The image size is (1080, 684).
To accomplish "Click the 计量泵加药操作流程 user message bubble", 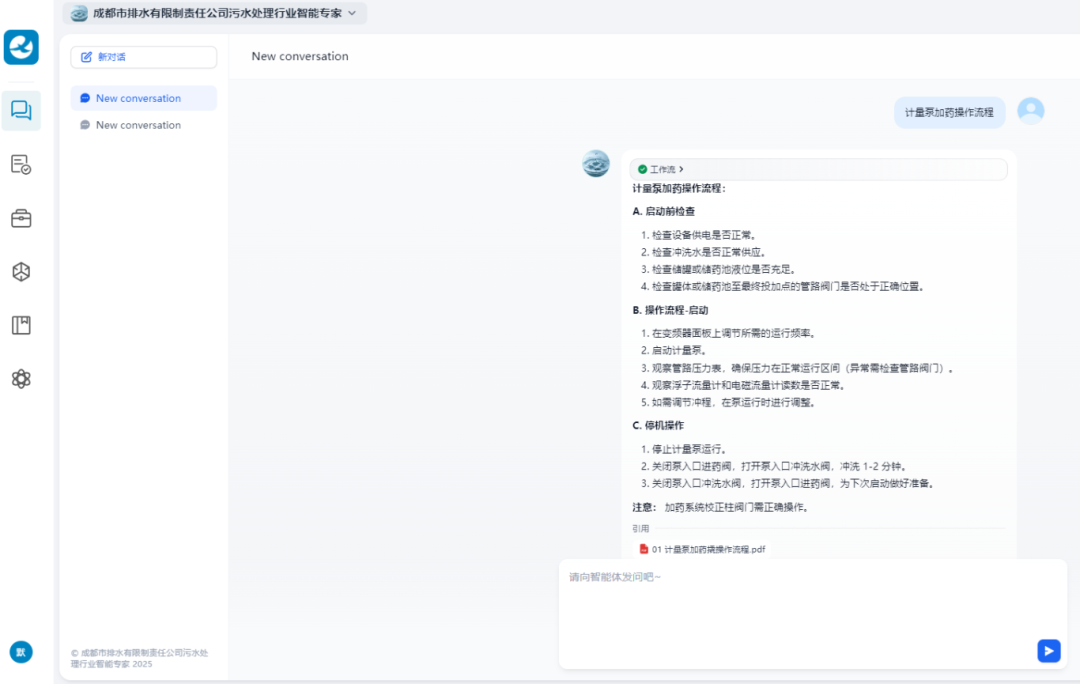I will click(x=949, y=112).
